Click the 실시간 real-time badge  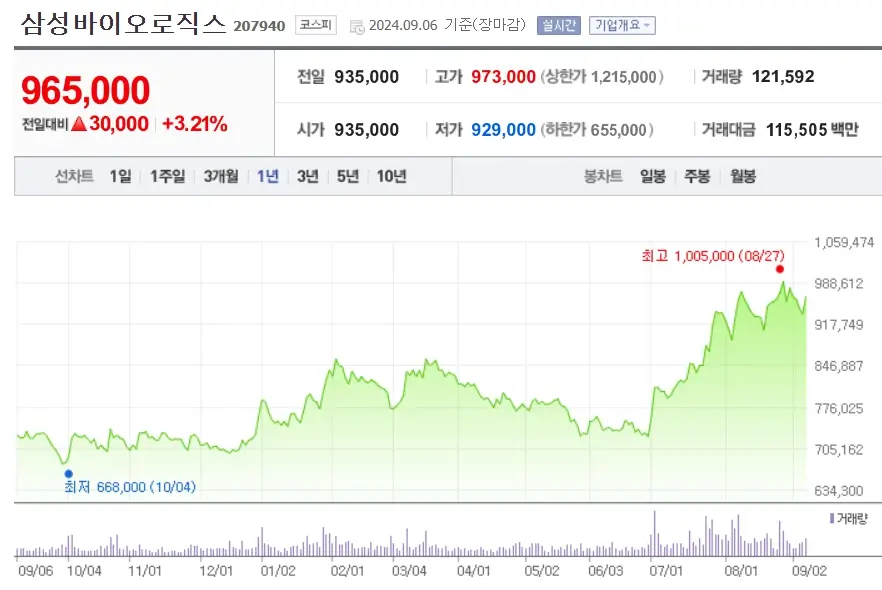pos(558,25)
